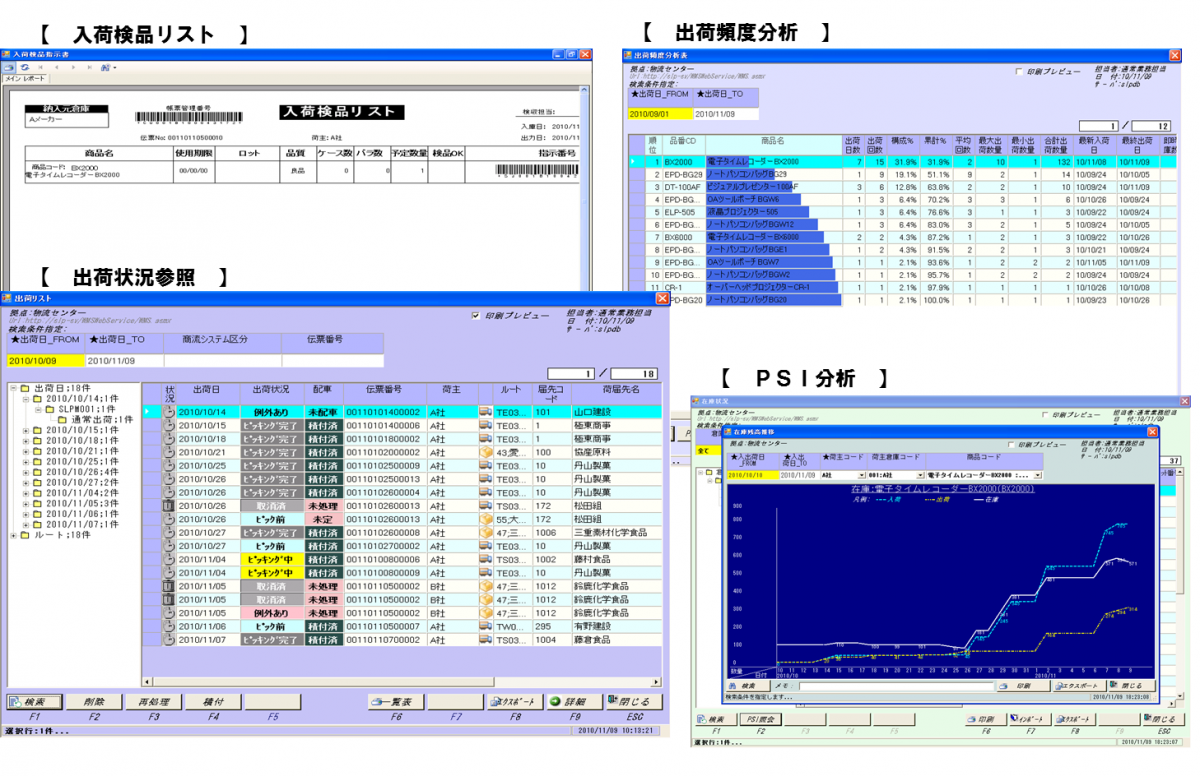Click the truck icon in the 山口建設 row
The height and width of the screenshot is (776, 1200).
485,411
